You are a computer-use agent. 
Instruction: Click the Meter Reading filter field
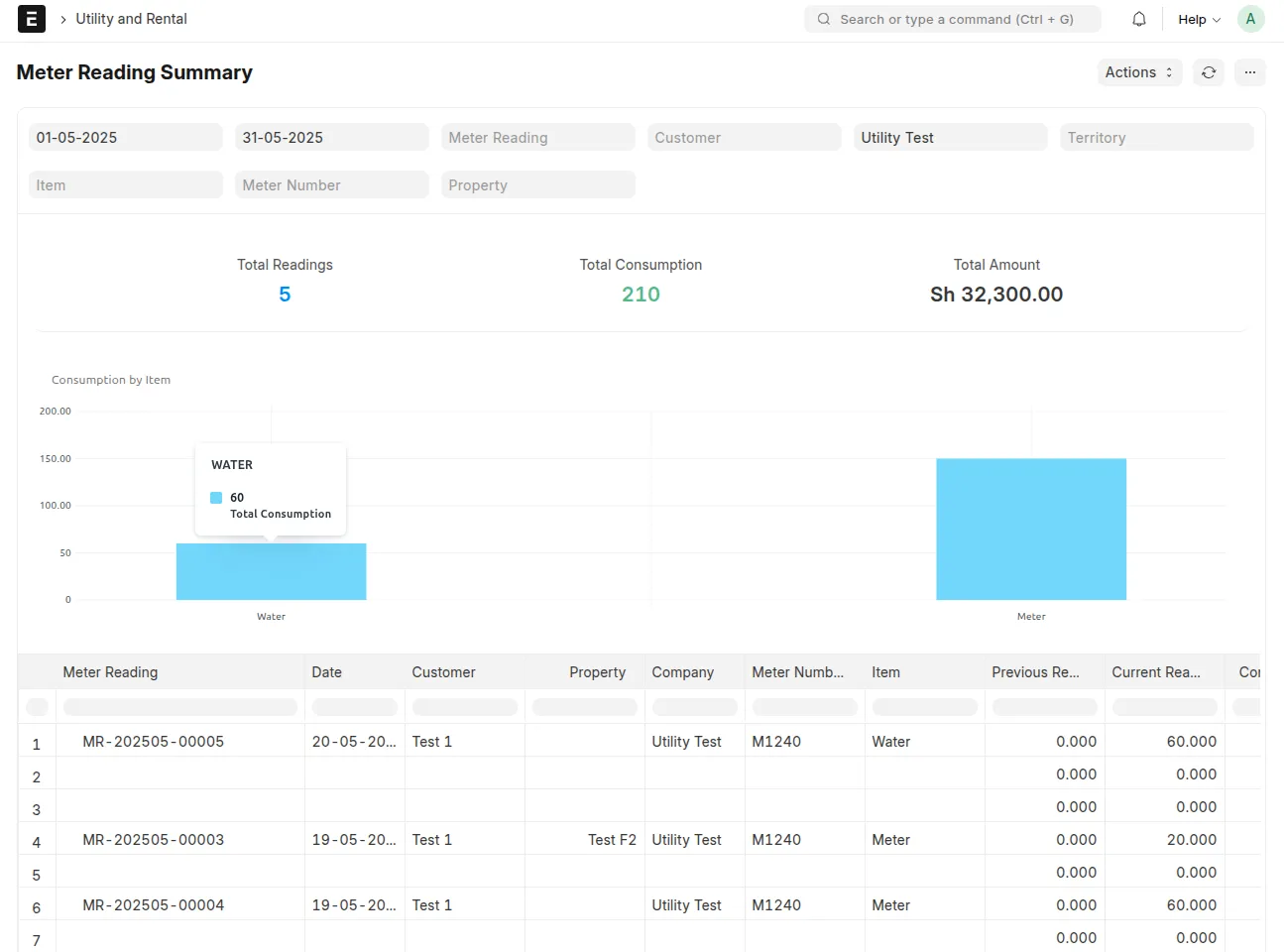pyautogui.click(x=538, y=137)
